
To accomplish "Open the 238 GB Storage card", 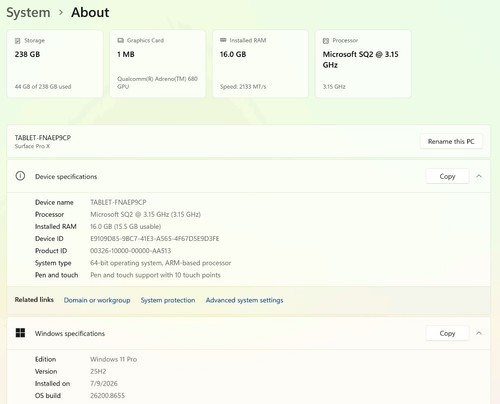I will pyautogui.click(x=55, y=64).
